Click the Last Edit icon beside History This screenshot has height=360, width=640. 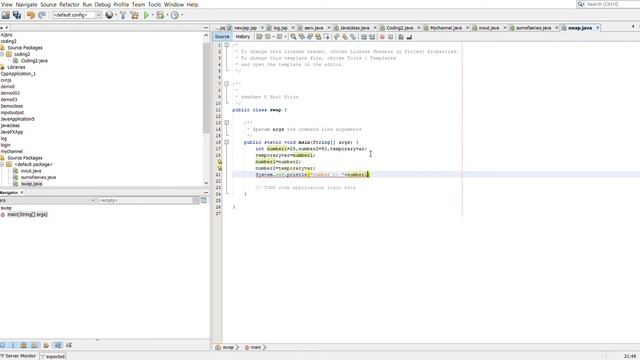point(259,37)
